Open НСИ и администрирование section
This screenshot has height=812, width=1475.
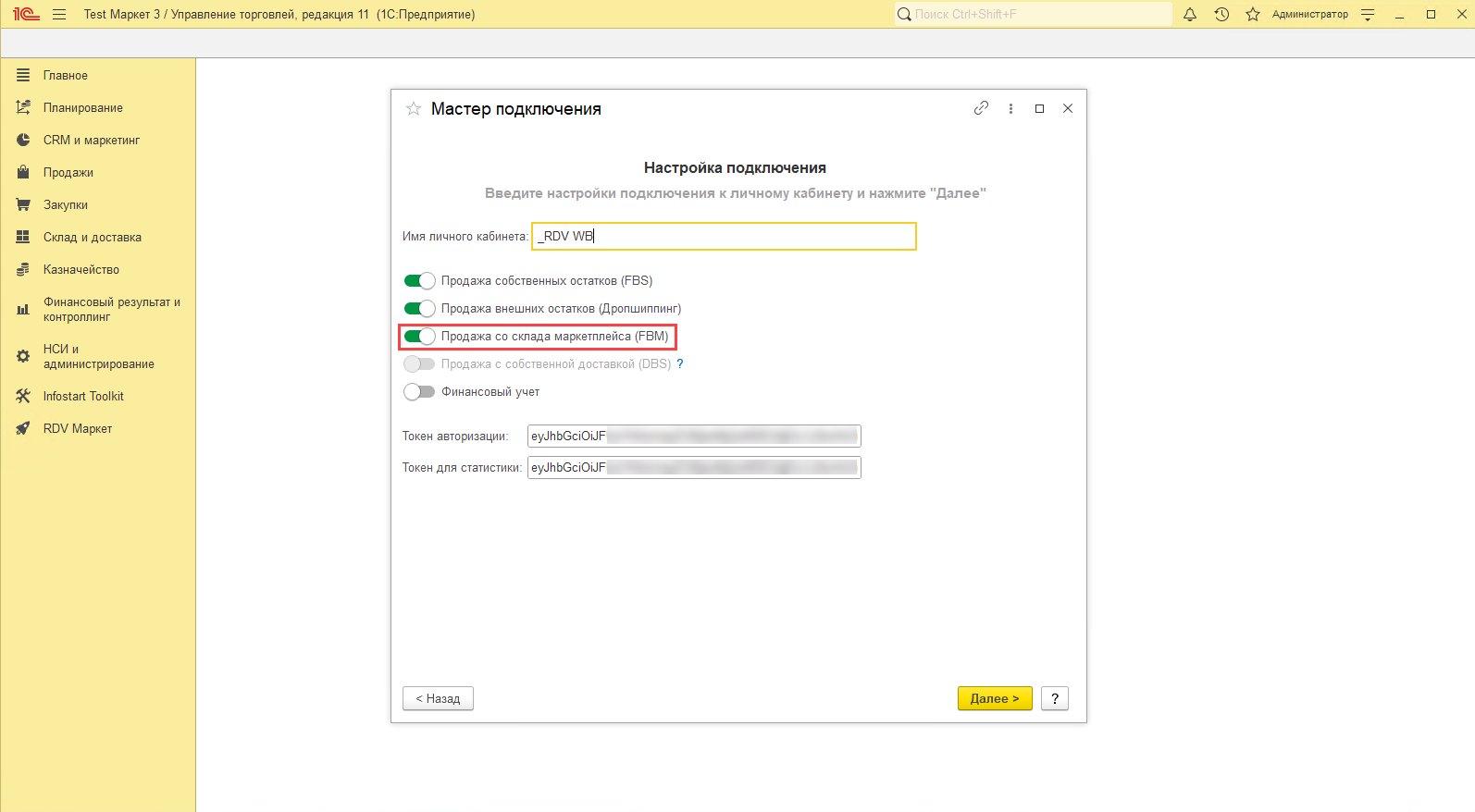tap(98, 356)
